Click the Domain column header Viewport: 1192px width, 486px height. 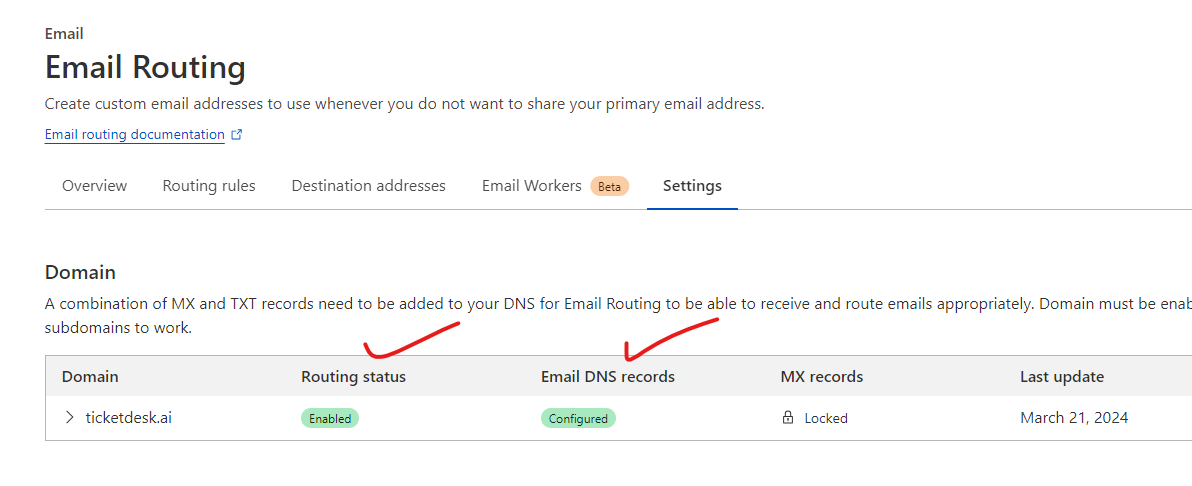(90, 377)
